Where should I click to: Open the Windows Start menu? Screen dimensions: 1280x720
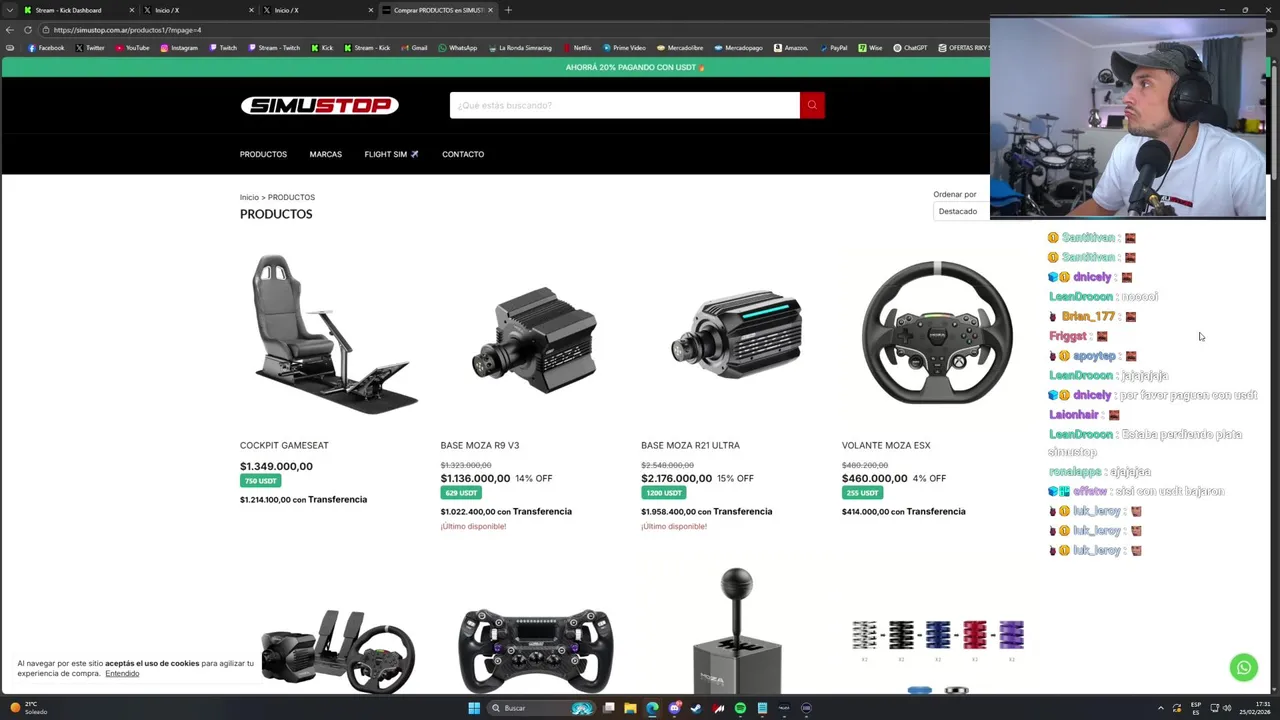click(x=474, y=708)
